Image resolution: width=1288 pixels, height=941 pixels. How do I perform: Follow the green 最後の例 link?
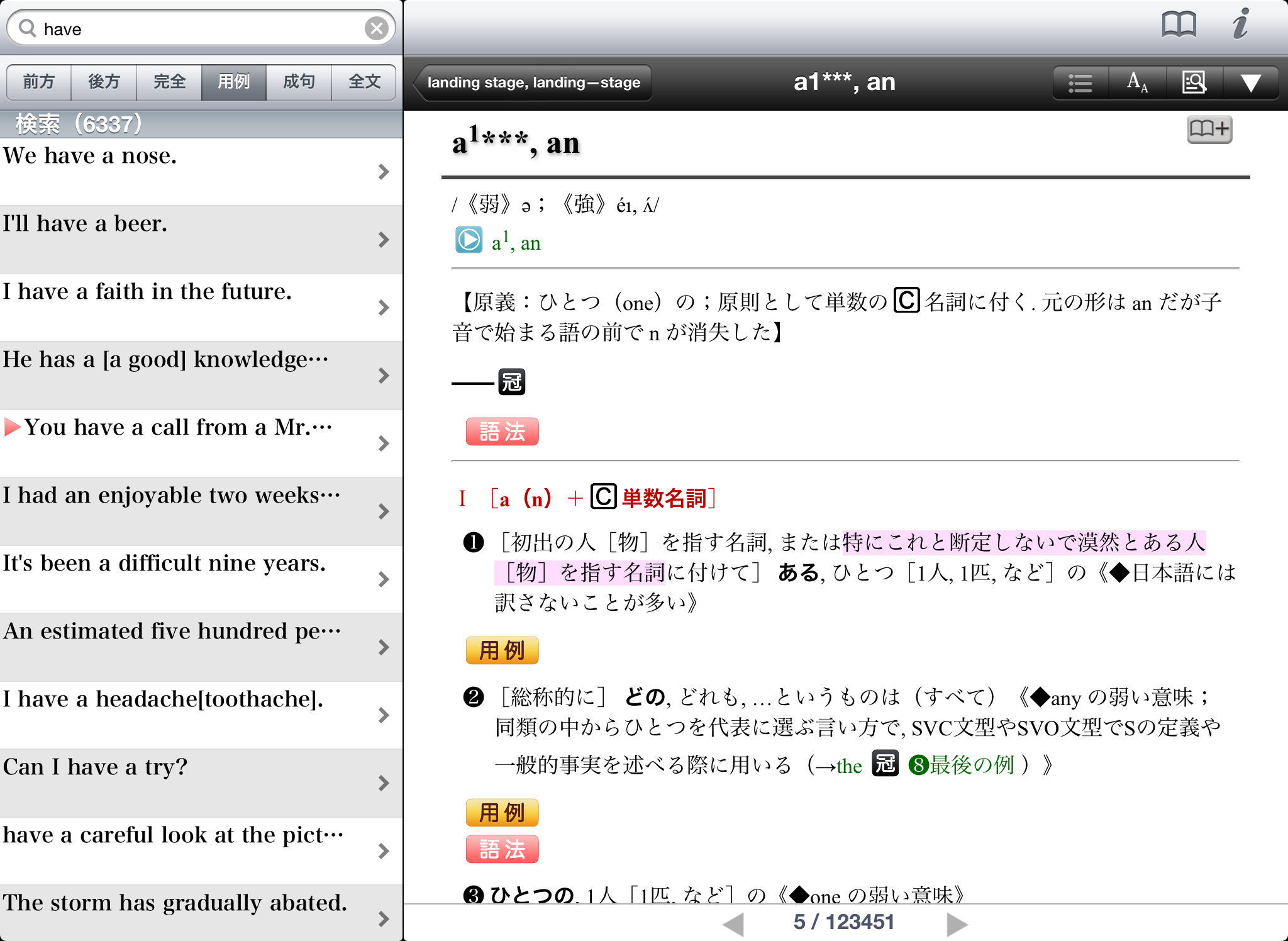(x=971, y=765)
